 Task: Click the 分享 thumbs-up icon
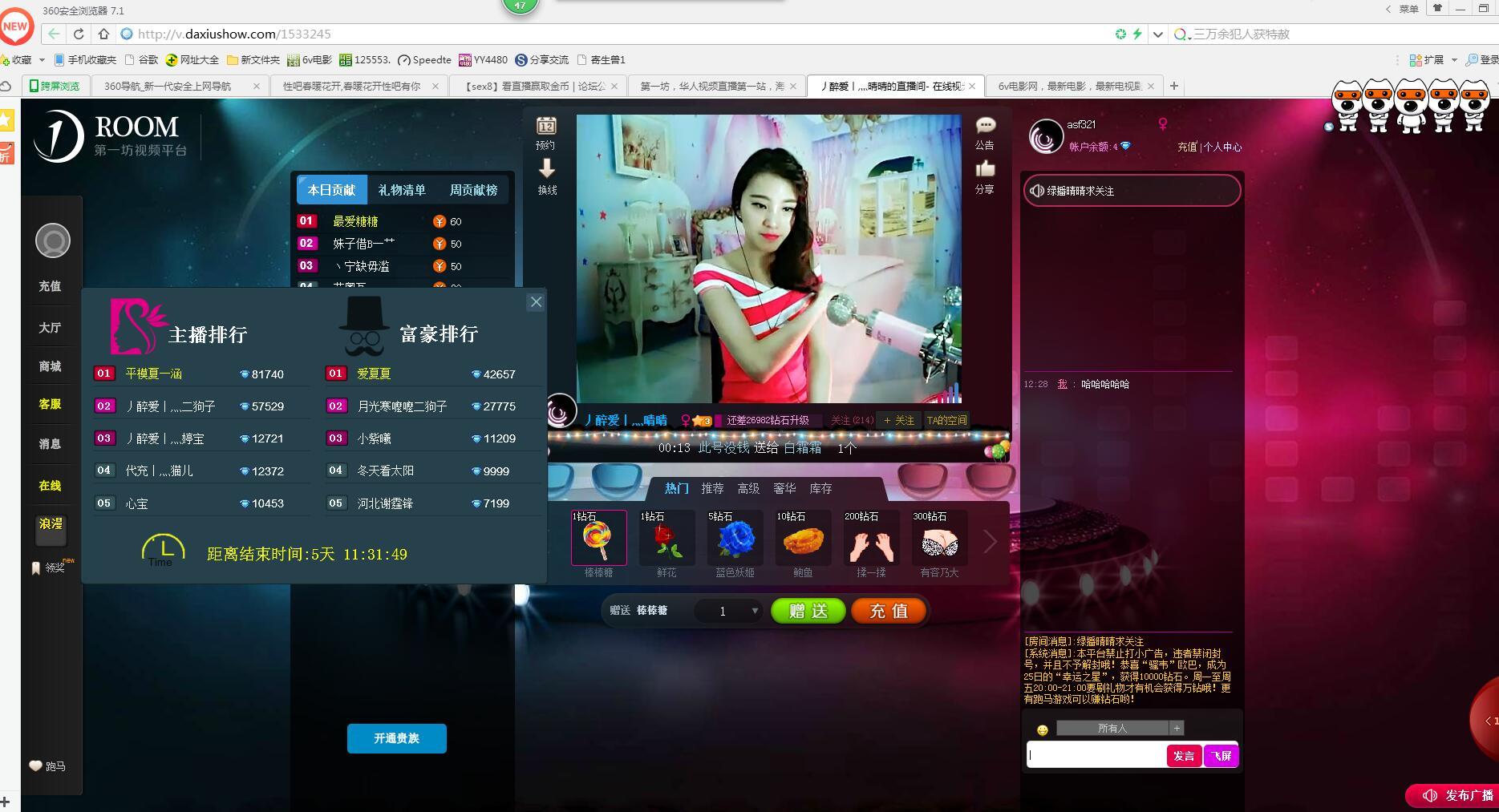click(985, 168)
